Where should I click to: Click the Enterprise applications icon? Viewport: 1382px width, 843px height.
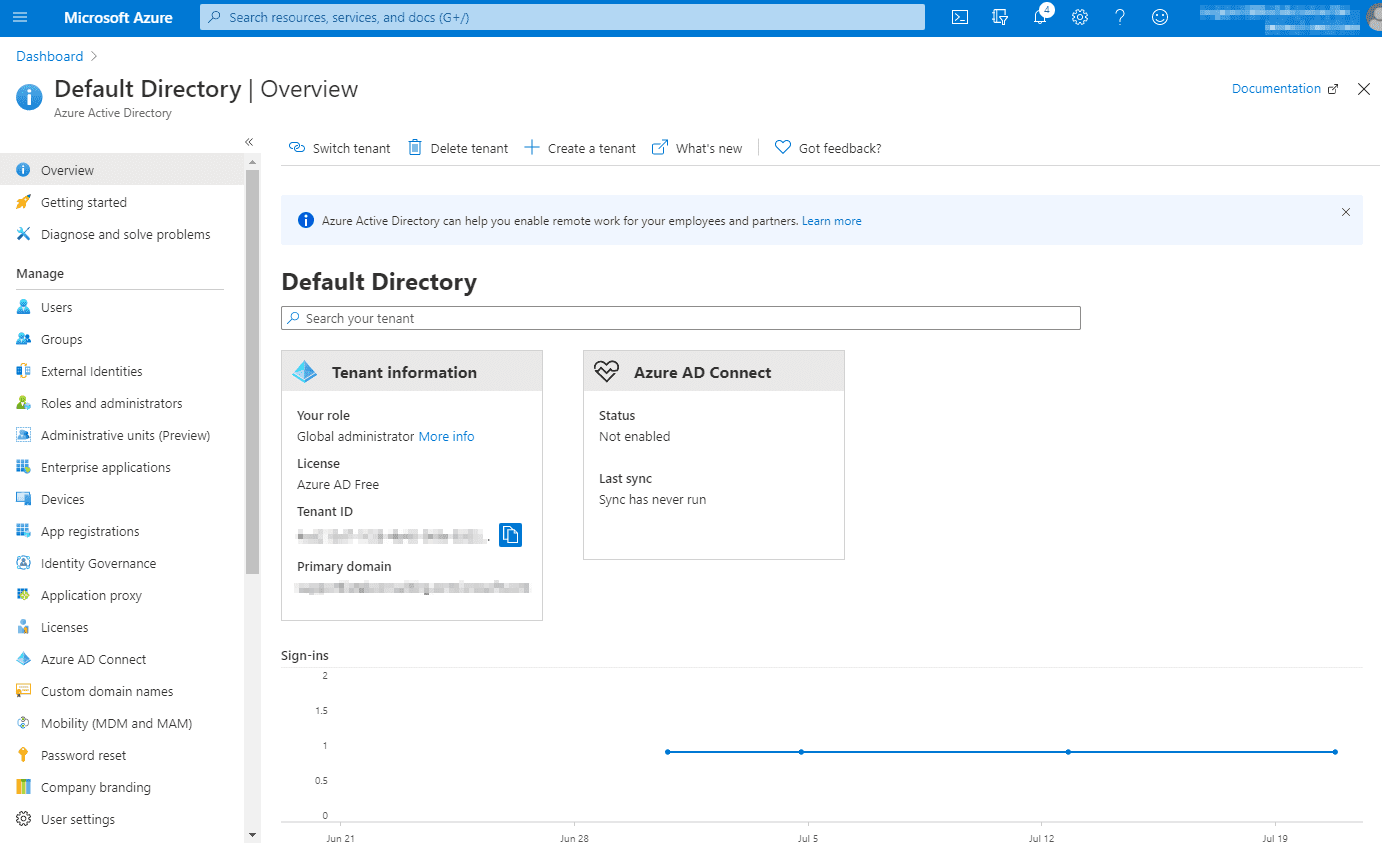[23, 467]
